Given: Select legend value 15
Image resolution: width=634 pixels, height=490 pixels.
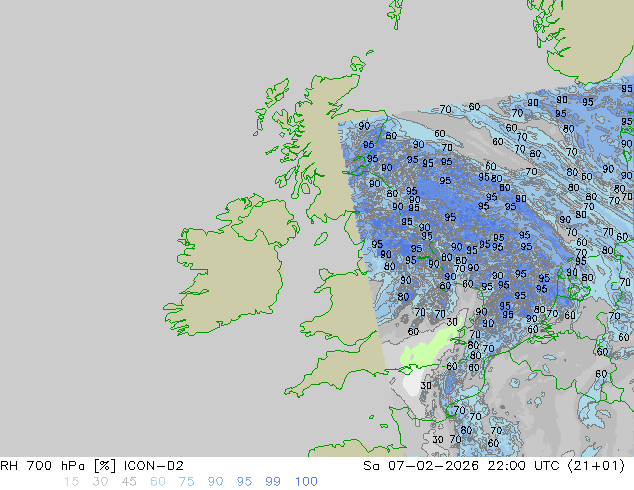Looking at the screenshot, I should (x=71, y=482).
